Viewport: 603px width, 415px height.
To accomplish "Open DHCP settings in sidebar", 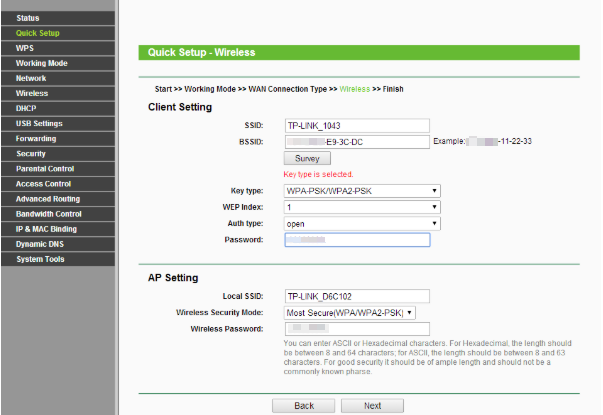I will 26,108.
